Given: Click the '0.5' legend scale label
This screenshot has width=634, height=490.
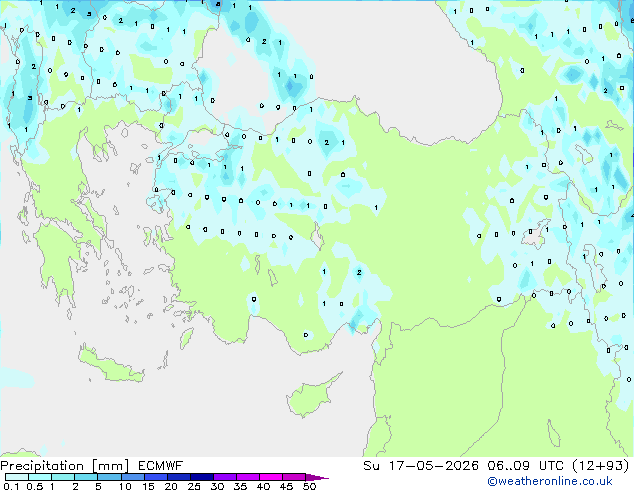Looking at the screenshot, I should (x=34, y=486).
